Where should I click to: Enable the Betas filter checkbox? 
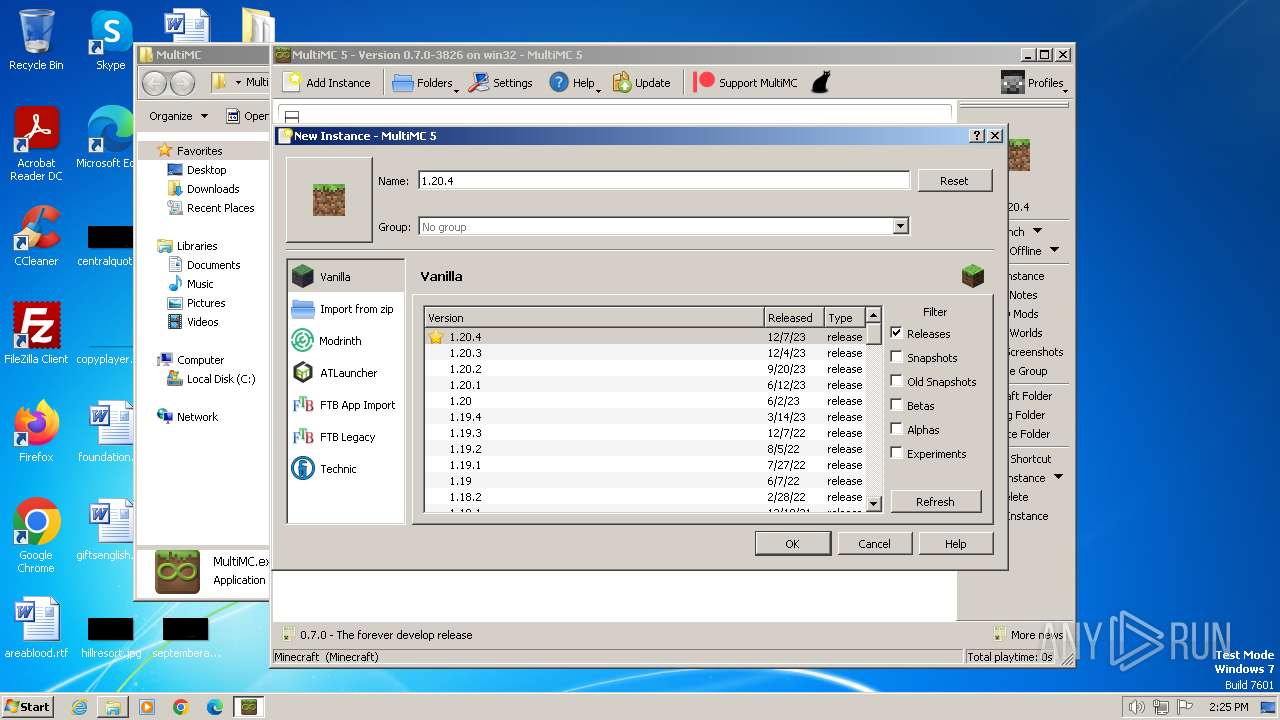(x=896, y=405)
